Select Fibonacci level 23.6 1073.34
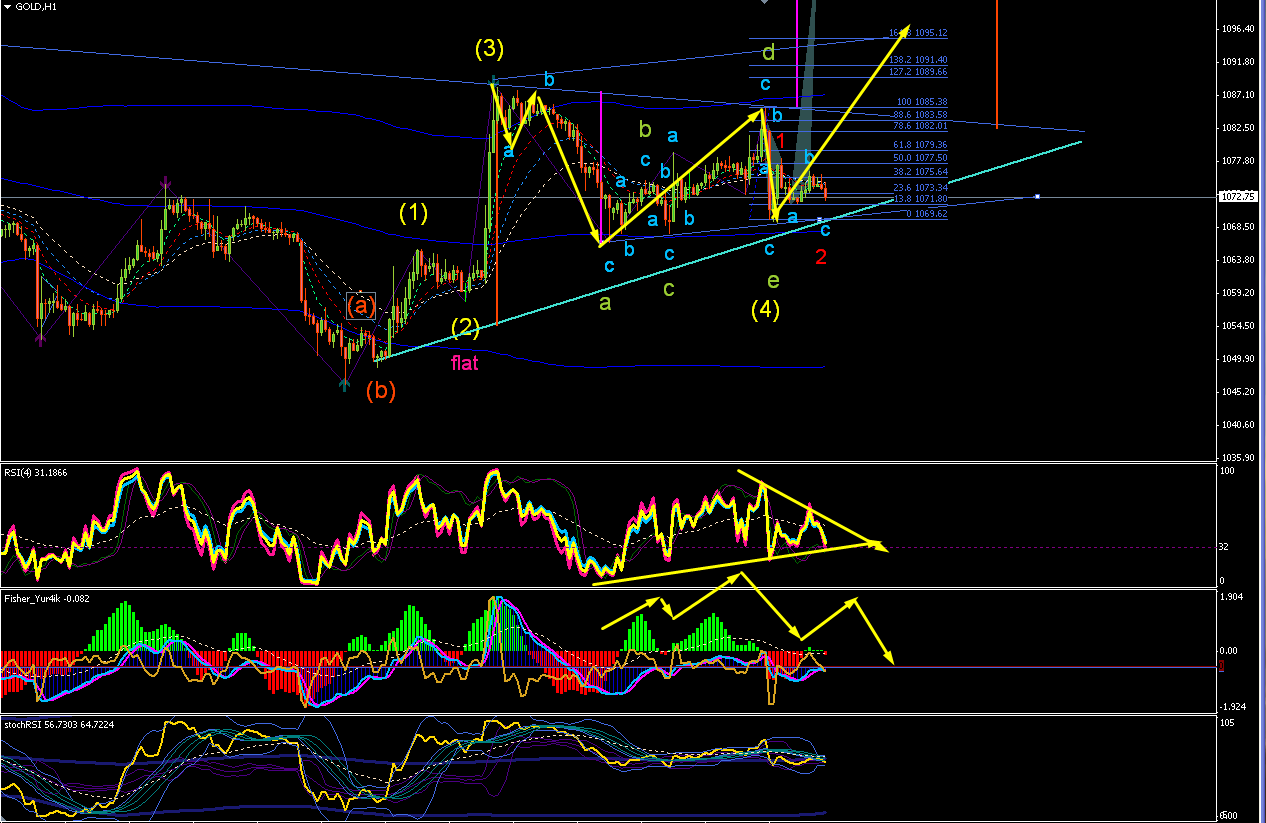The width and height of the screenshot is (1266, 823). tap(918, 188)
